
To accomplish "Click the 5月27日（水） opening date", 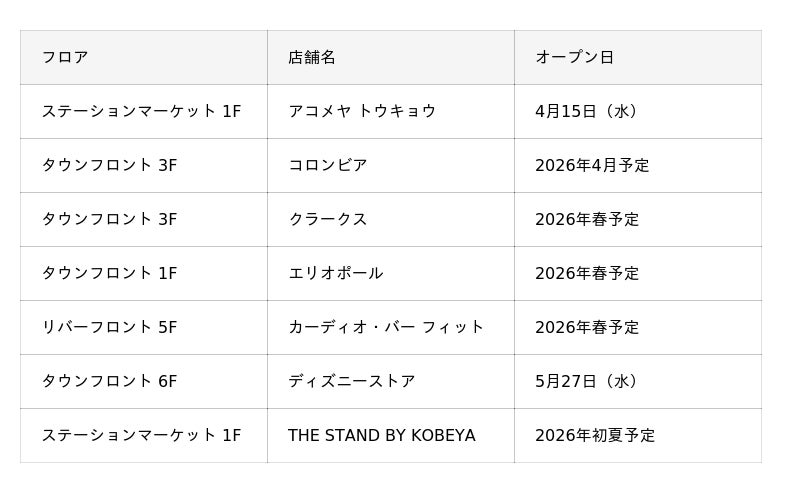I will (x=586, y=382).
